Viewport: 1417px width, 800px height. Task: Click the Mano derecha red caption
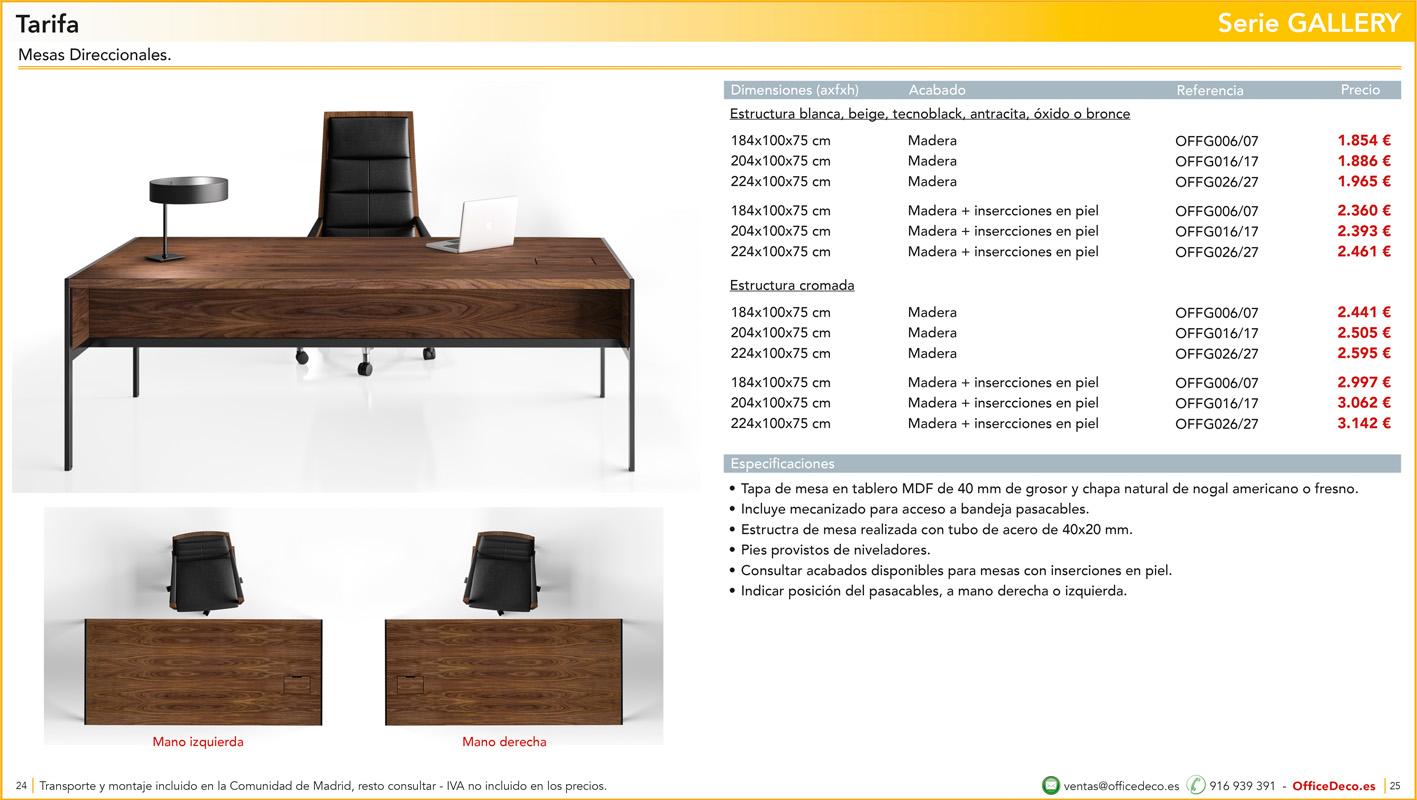504,742
